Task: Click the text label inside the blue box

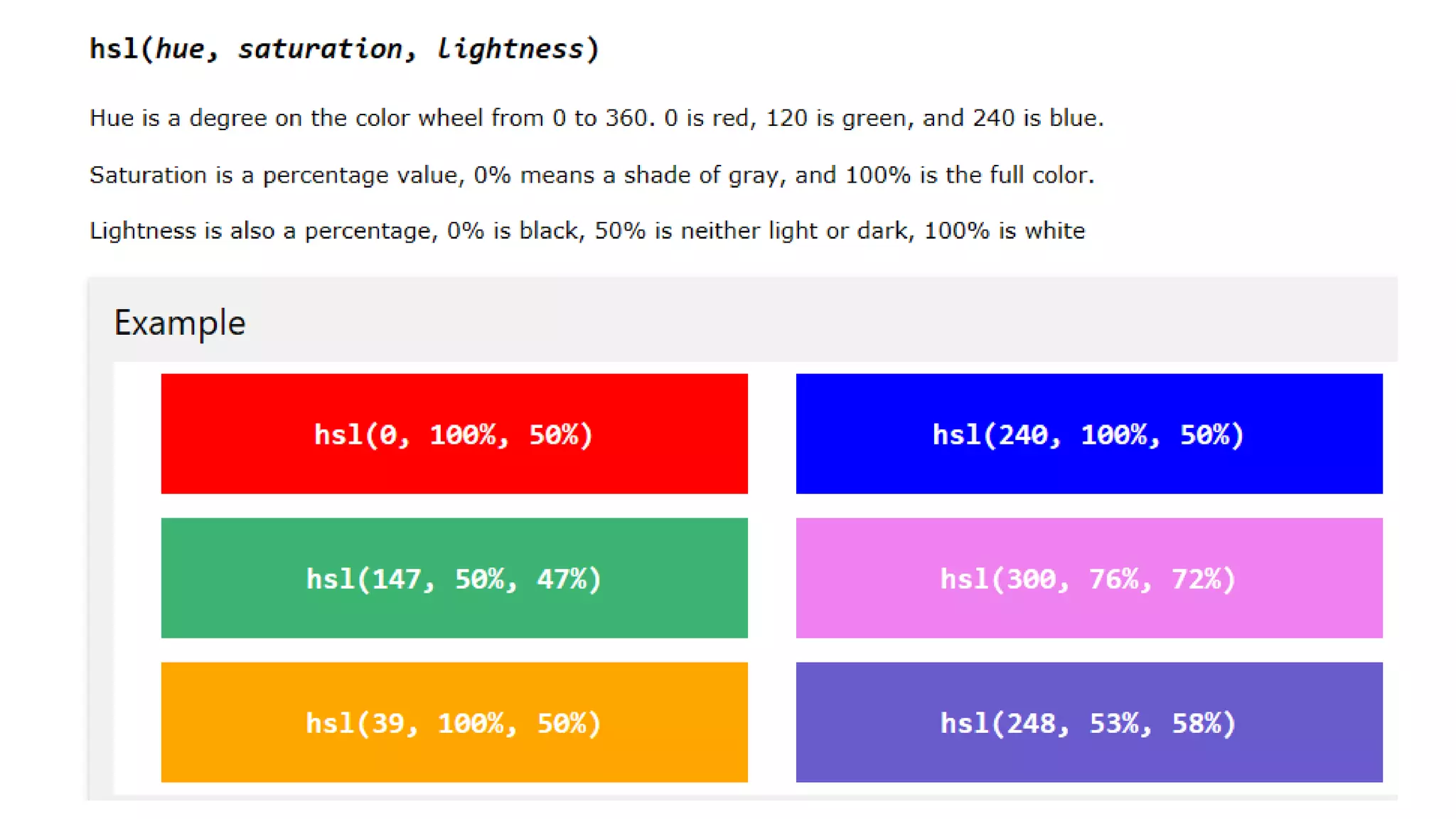Action: pyautogui.click(x=1088, y=434)
